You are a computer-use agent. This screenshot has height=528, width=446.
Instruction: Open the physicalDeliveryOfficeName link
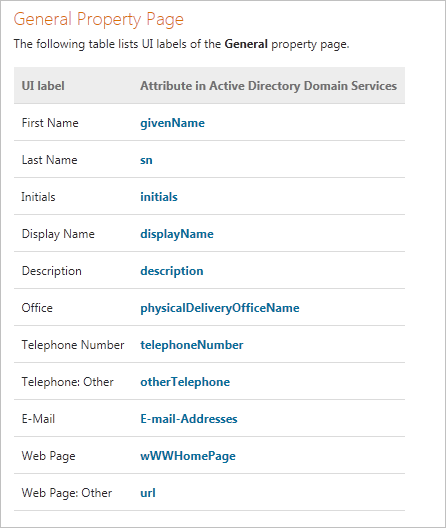[x=220, y=308]
